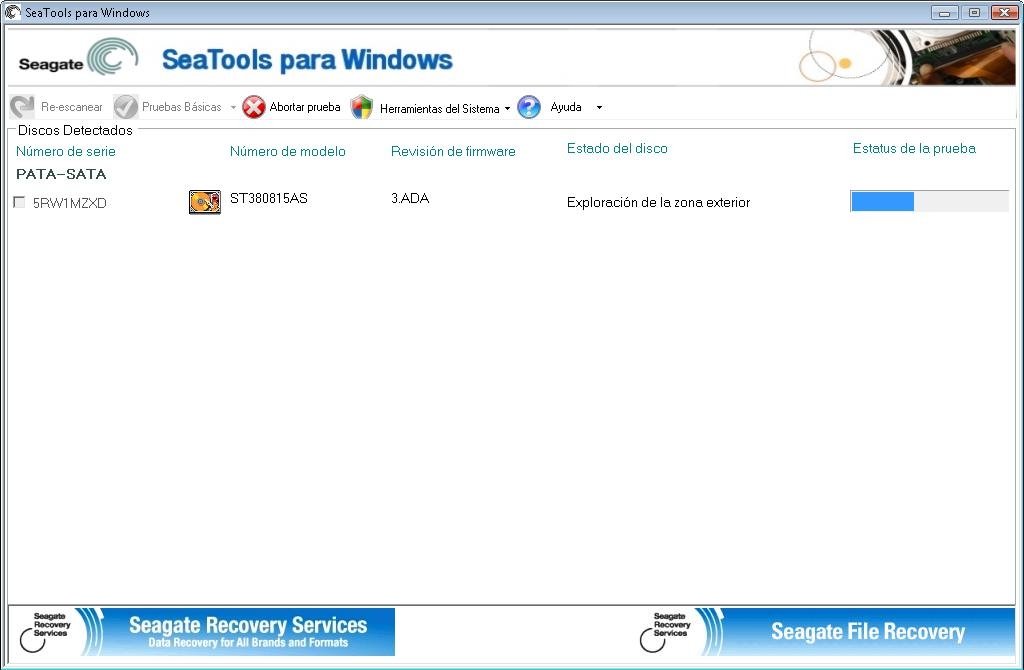Select the serial number 5RW1MZXD text
This screenshot has width=1024, height=670.
click(x=69, y=203)
